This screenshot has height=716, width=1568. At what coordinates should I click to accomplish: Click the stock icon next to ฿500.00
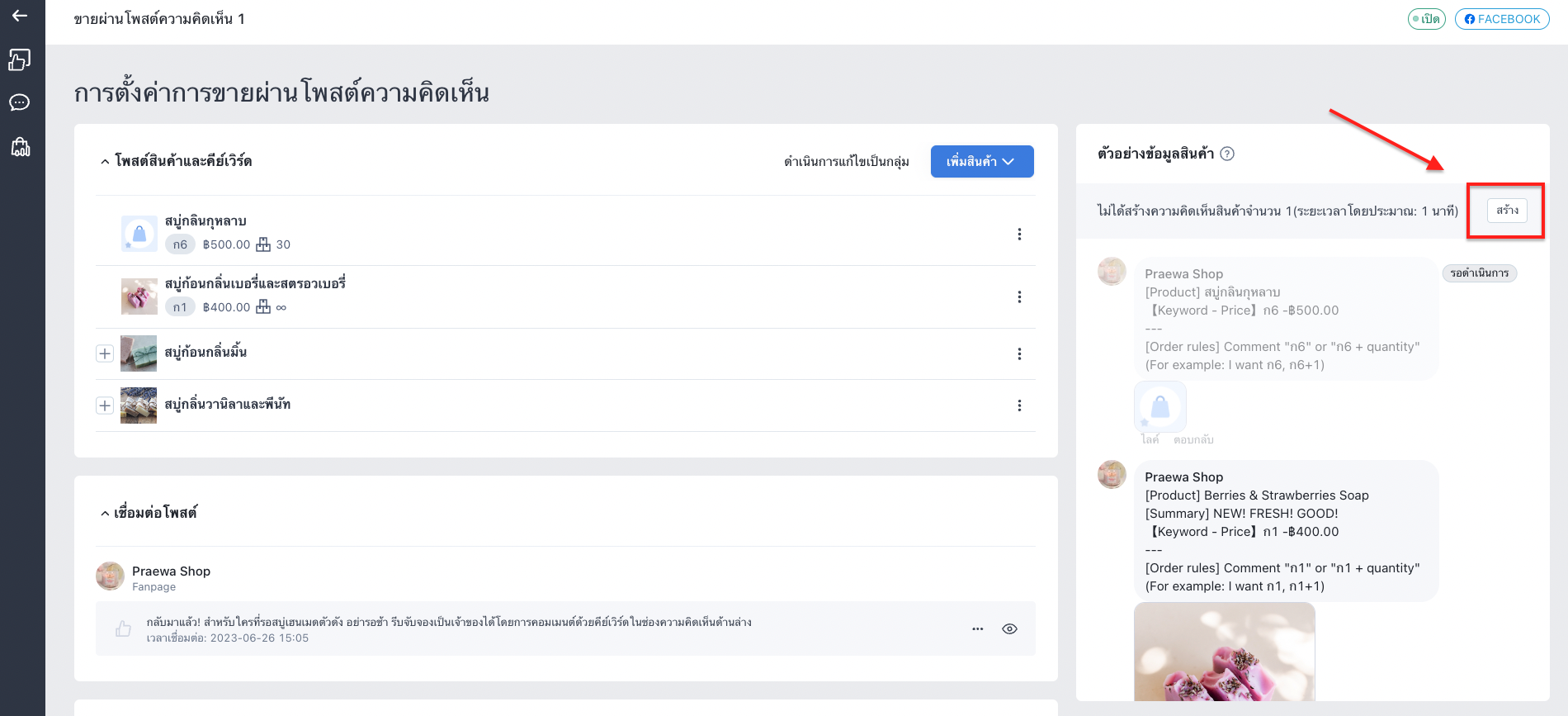click(263, 244)
